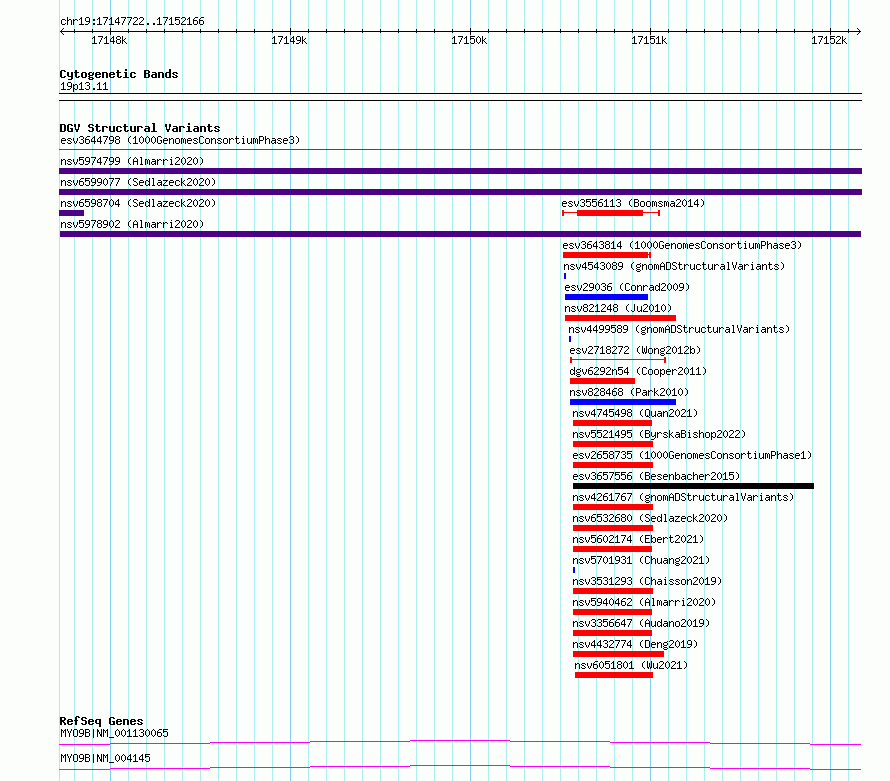This screenshot has height=781, width=890.
Task: Open the nsv5940462 (Almarri2020) label
Action: [x=644, y=602]
